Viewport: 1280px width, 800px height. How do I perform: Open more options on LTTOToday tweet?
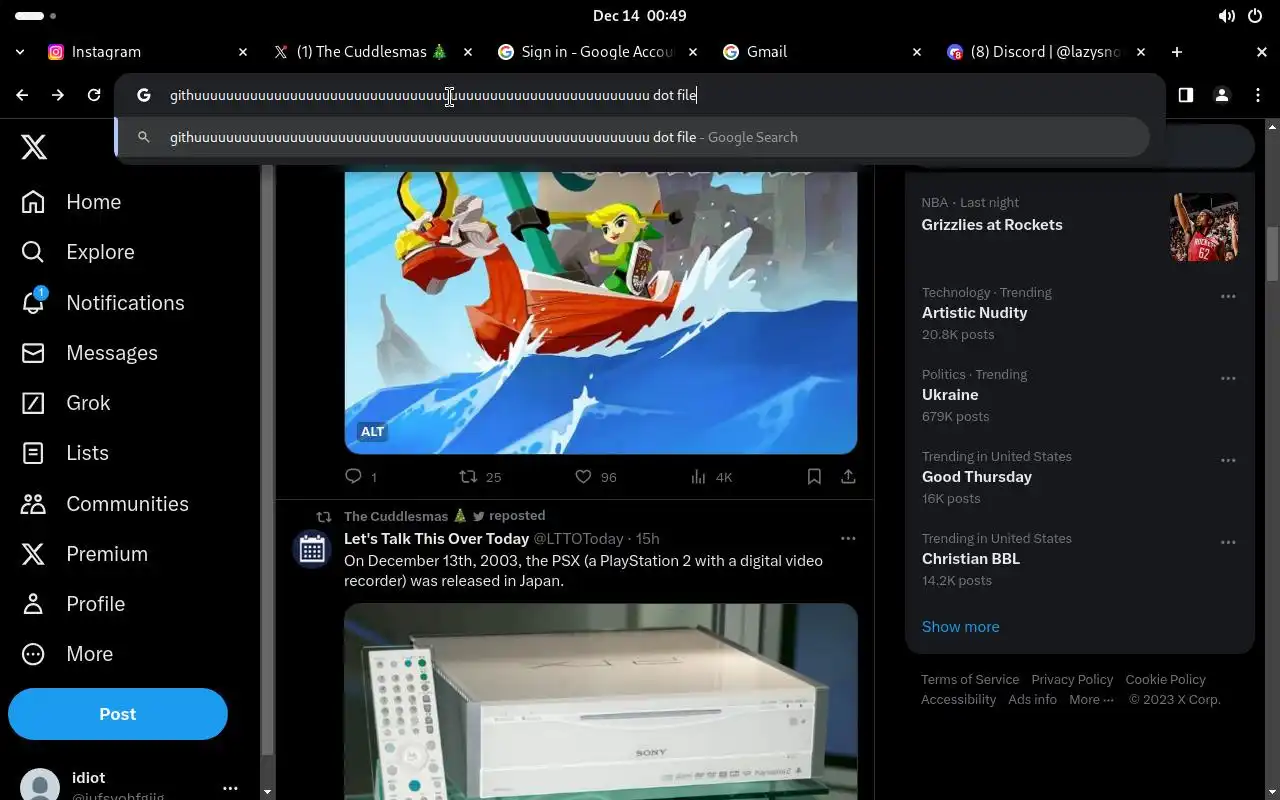(x=848, y=539)
